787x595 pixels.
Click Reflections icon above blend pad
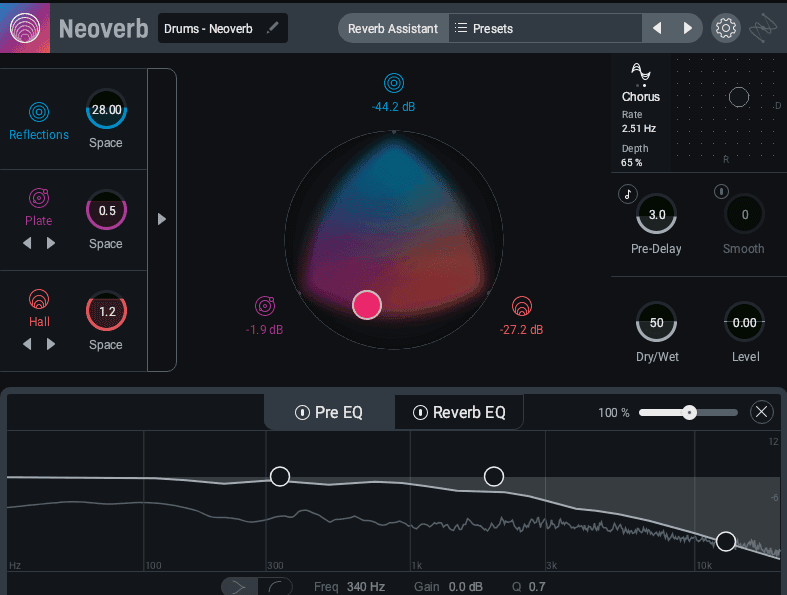click(x=394, y=83)
